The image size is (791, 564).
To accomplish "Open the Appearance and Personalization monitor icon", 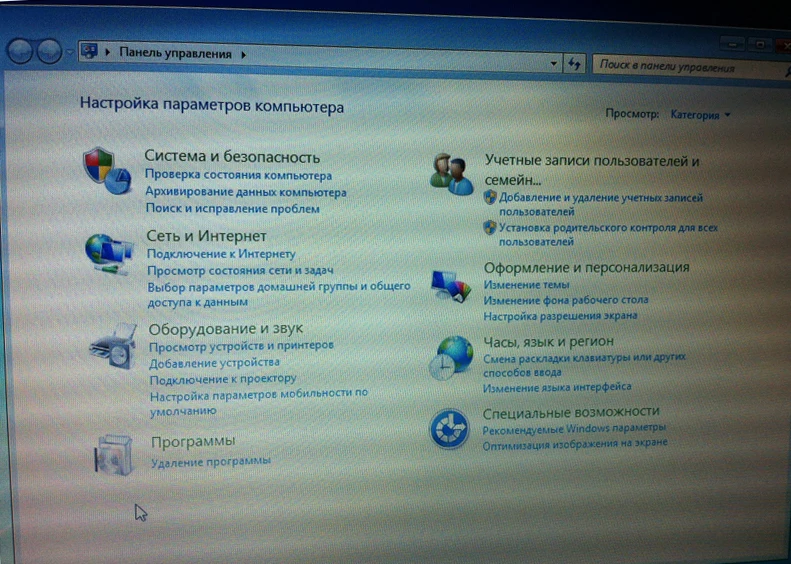I will [x=451, y=286].
